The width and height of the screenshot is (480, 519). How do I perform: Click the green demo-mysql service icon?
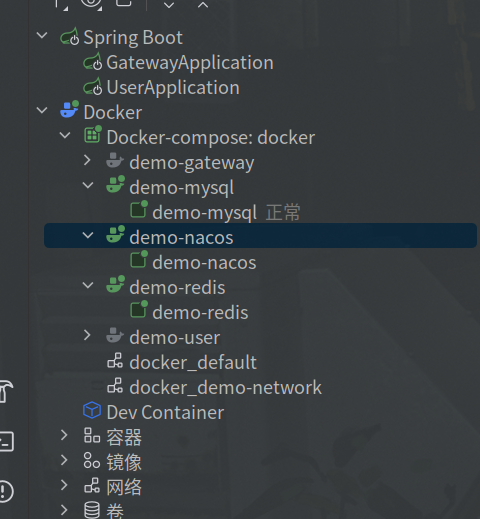coord(115,184)
